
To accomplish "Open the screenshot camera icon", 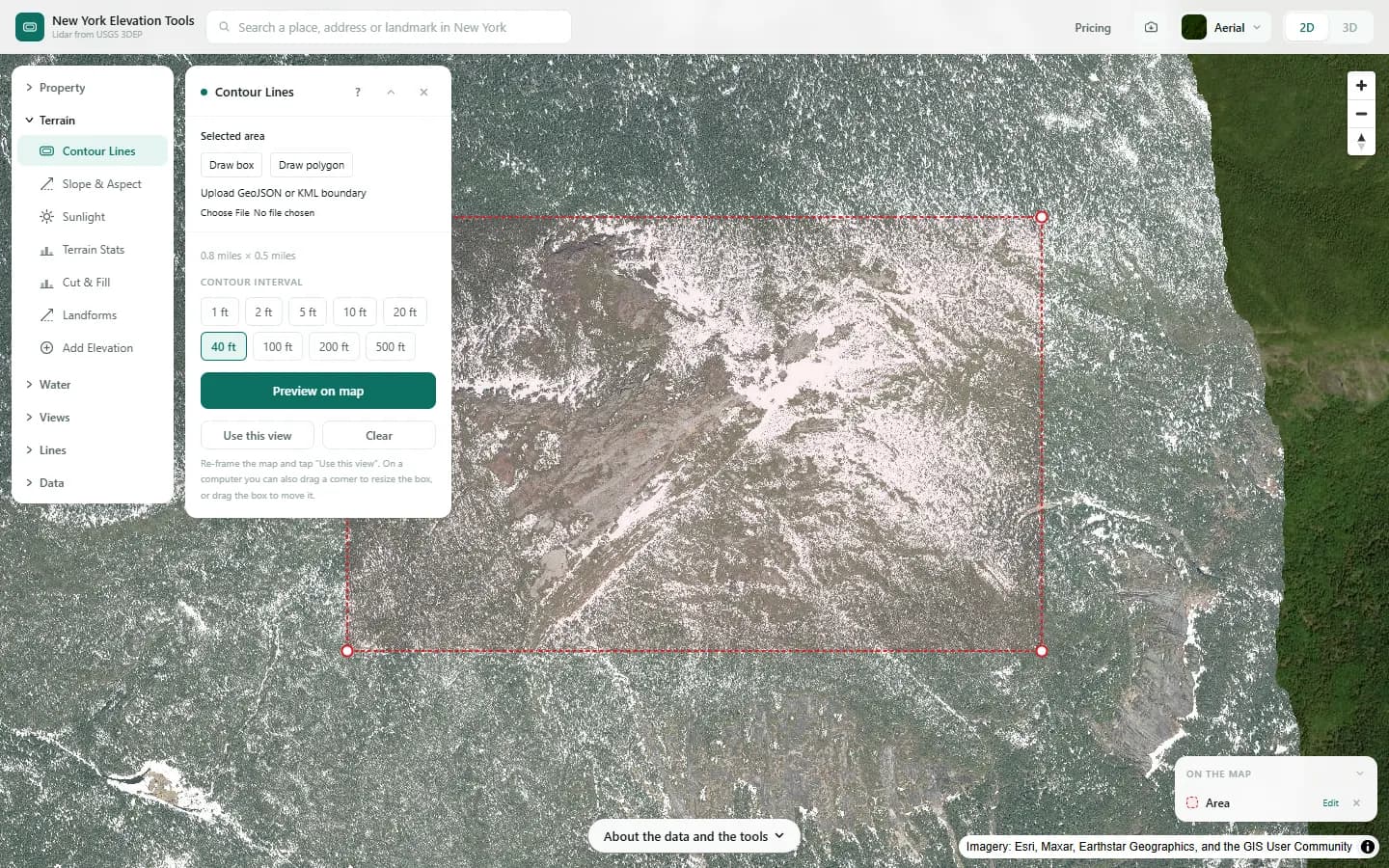I will (1151, 28).
